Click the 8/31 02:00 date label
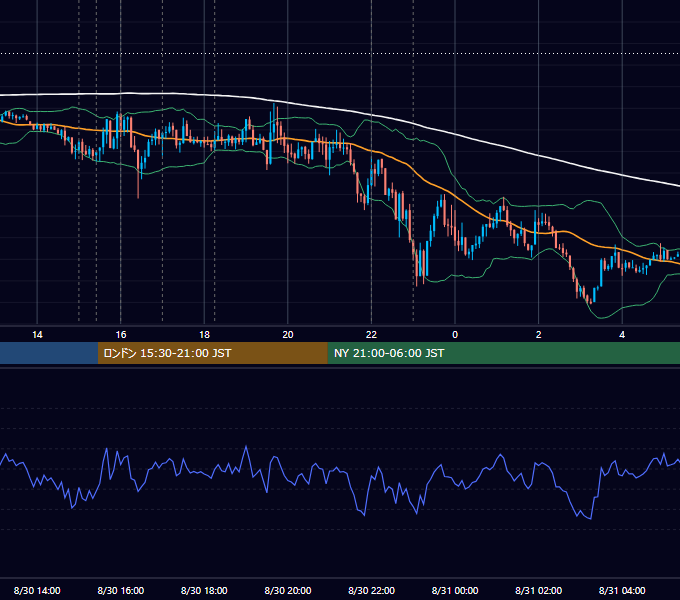 click(x=539, y=590)
